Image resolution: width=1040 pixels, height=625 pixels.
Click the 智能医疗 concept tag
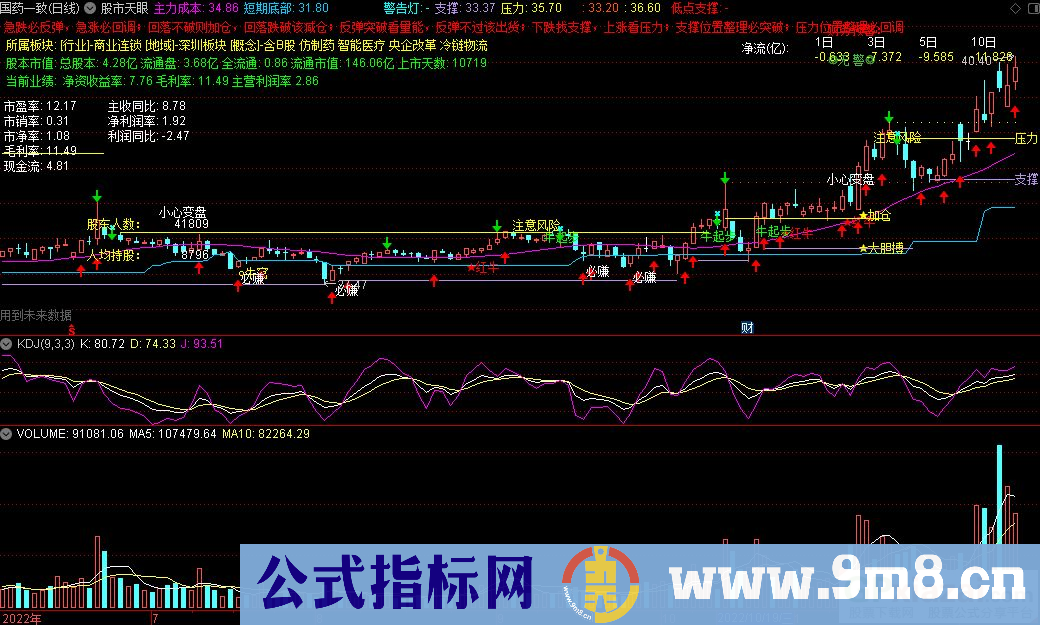pos(361,45)
